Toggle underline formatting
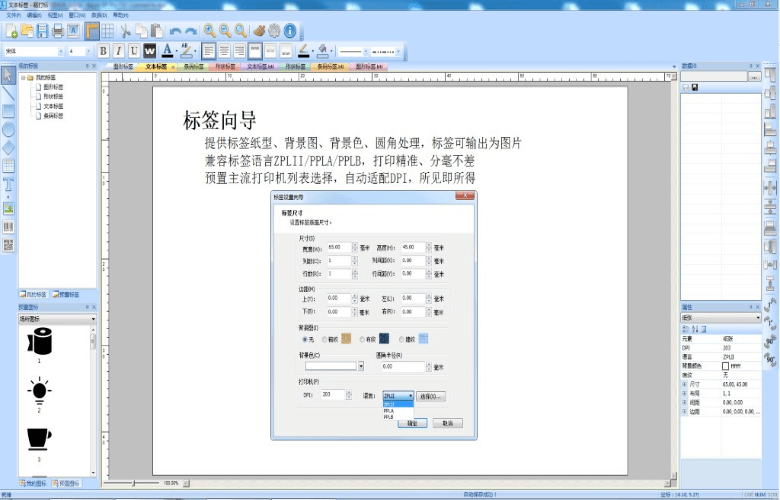The width and height of the screenshot is (780, 500). (x=134, y=51)
